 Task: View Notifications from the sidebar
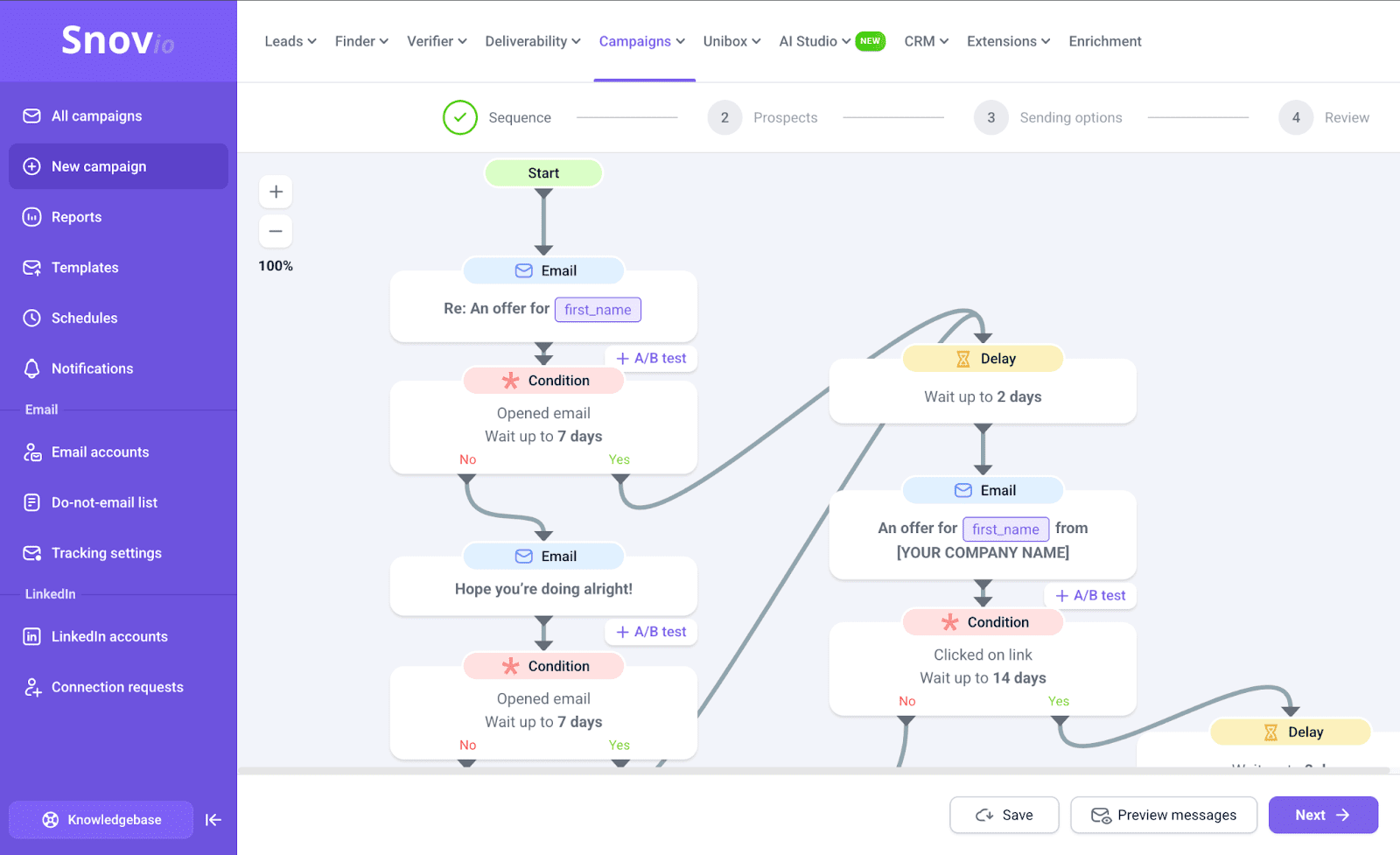tap(92, 368)
